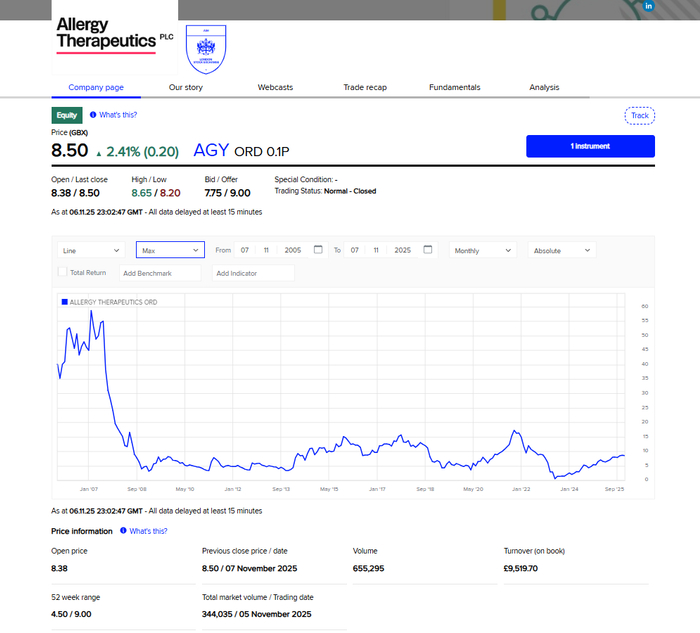Screen dimensions: 700x633
Task: Click 344,035 / 05 November 2025 value
Action: tap(256, 614)
